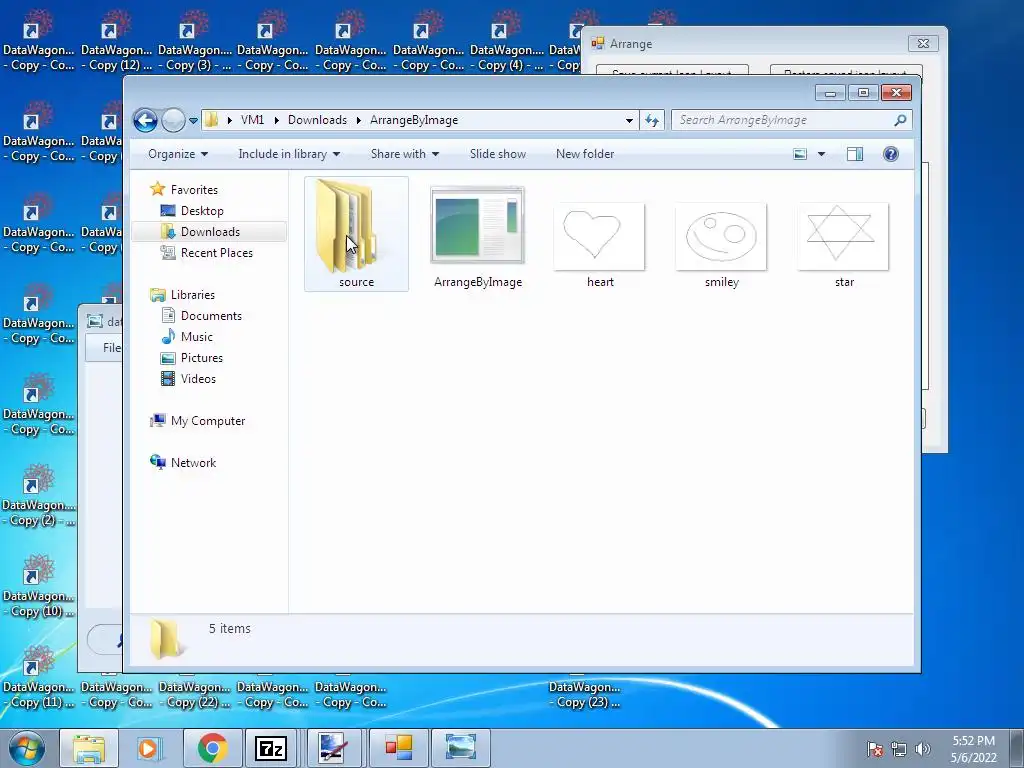The image size is (1024, 768).
Task: Select DataWagon Copy (22) desktop shortcut
Action: tap(194, 694)
